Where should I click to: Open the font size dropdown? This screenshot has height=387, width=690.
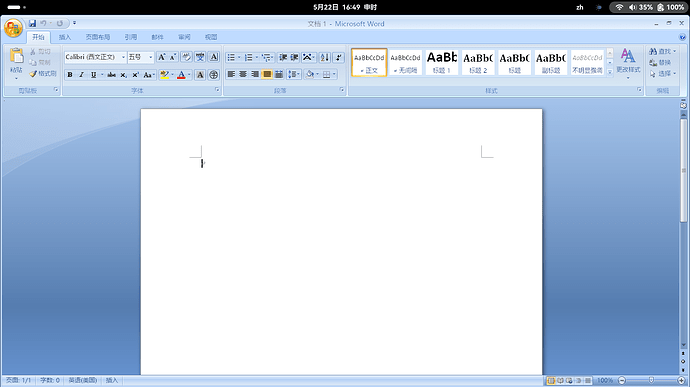click(x=150, y=57)
